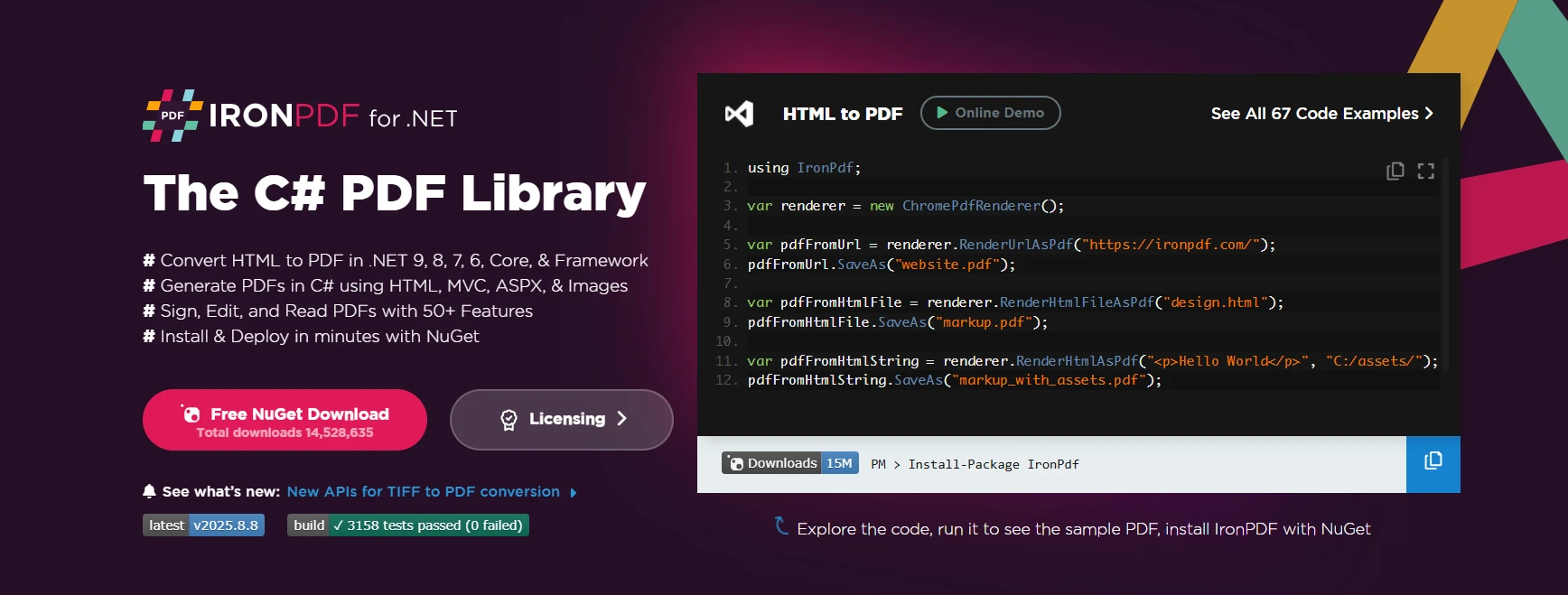Viewport: 1568px width, 595px height.
Task: Click code line saving 'markup_with_assets.pdf'
Action: click(954, 380)
